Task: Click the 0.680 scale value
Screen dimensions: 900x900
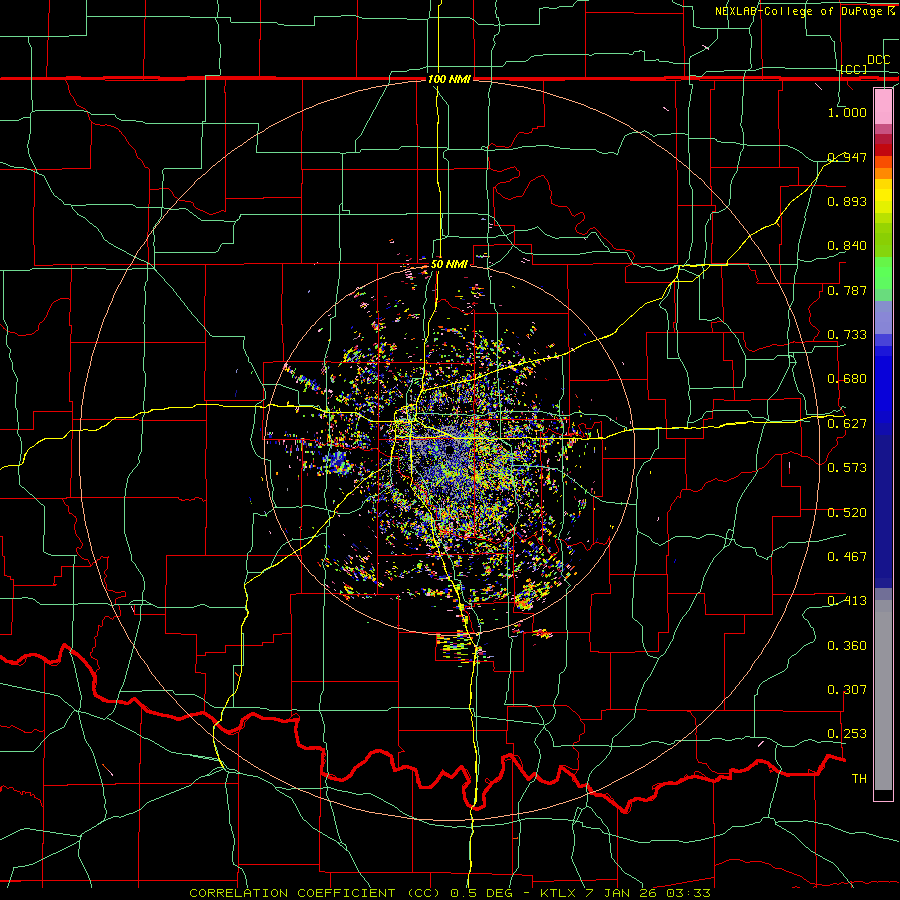Action: pos(847,379)
